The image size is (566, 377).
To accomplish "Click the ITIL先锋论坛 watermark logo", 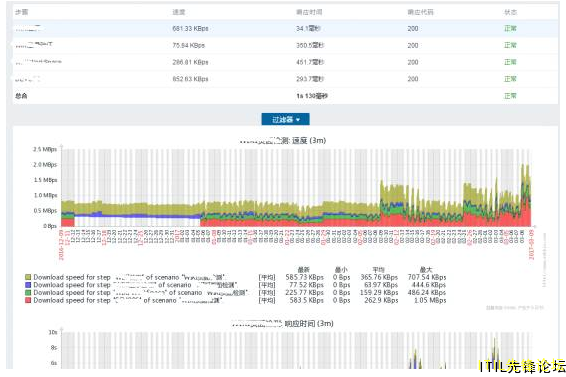I will click(522, 366).
